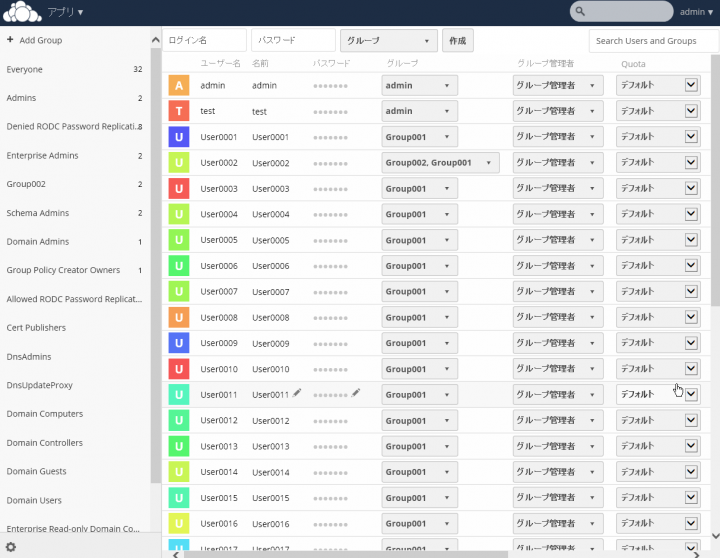
Task: Click the 作成 create button
Action: point(457,40)
